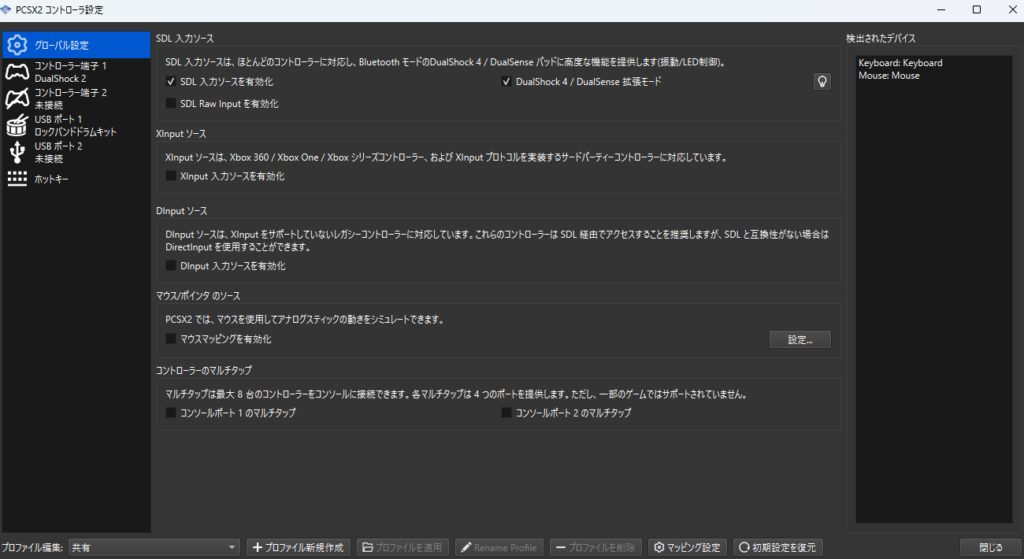Select USB Port 2 icon in sidebar
The image size is (1024, 559).
tap(17, 152)
